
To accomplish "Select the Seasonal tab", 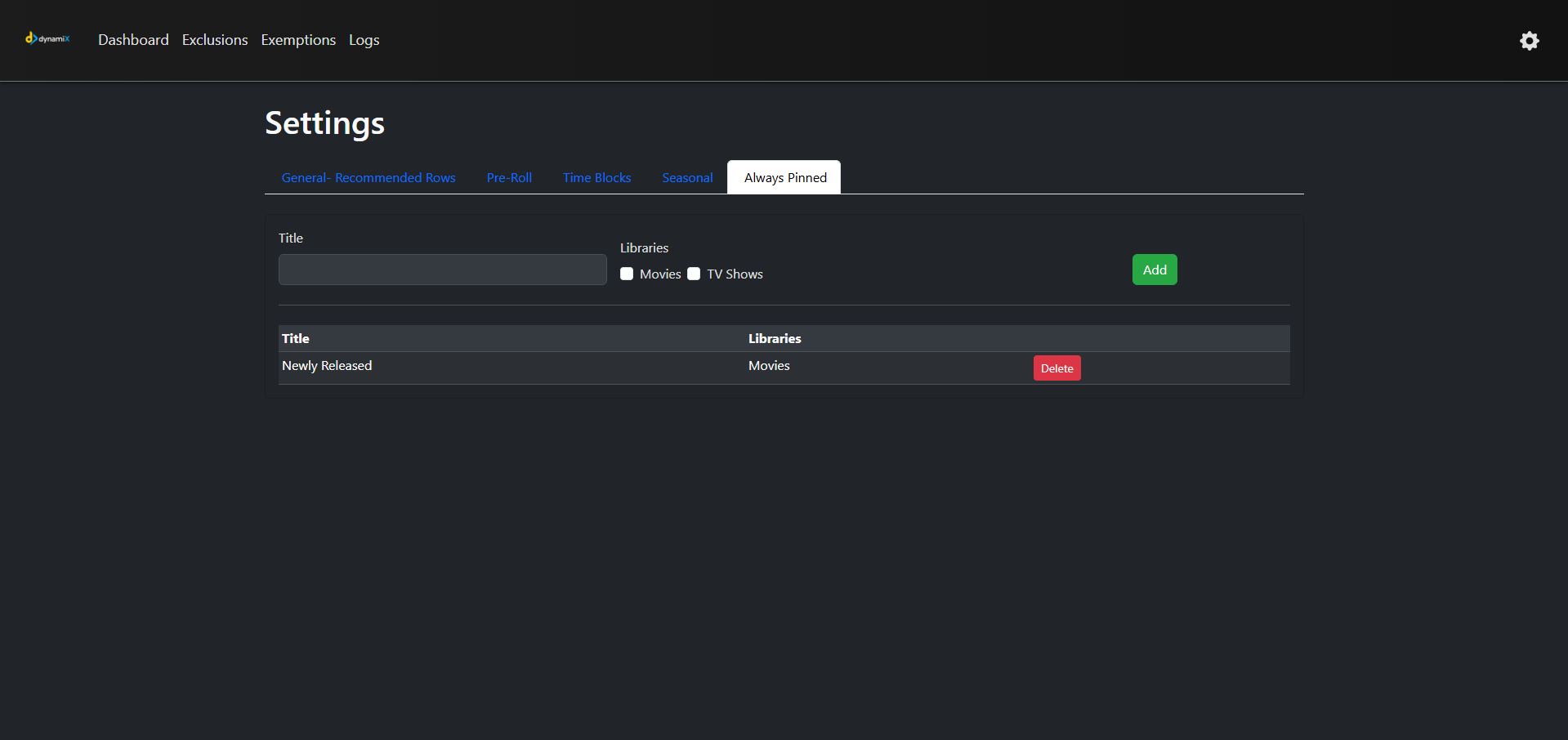I will [687, 177].
